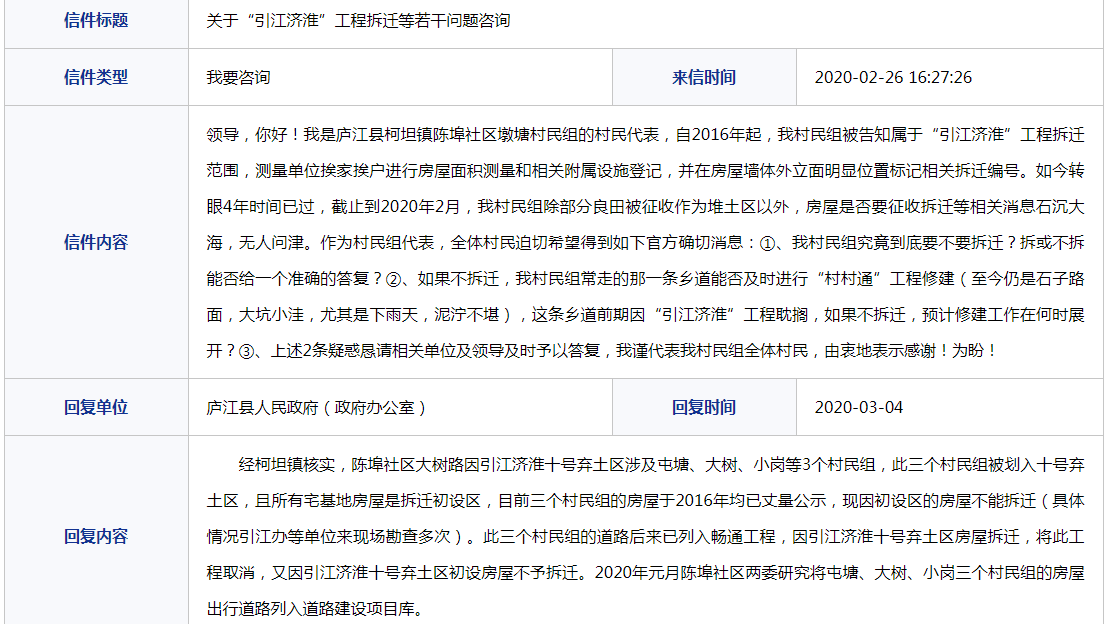Screen dimensions: 1107x624
Task: Click the reply date 2020-03-04
Action: (x=858, y=407)
